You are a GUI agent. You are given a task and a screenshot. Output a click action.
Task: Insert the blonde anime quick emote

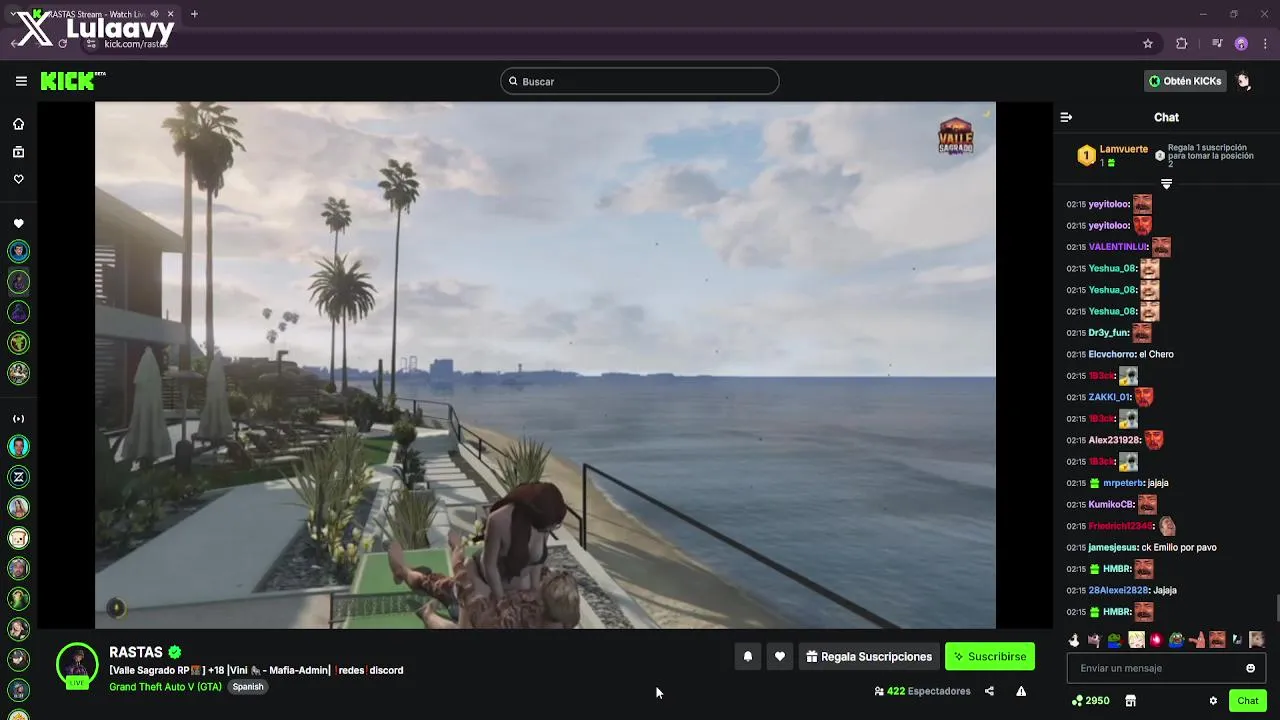tap(1136, 640)
